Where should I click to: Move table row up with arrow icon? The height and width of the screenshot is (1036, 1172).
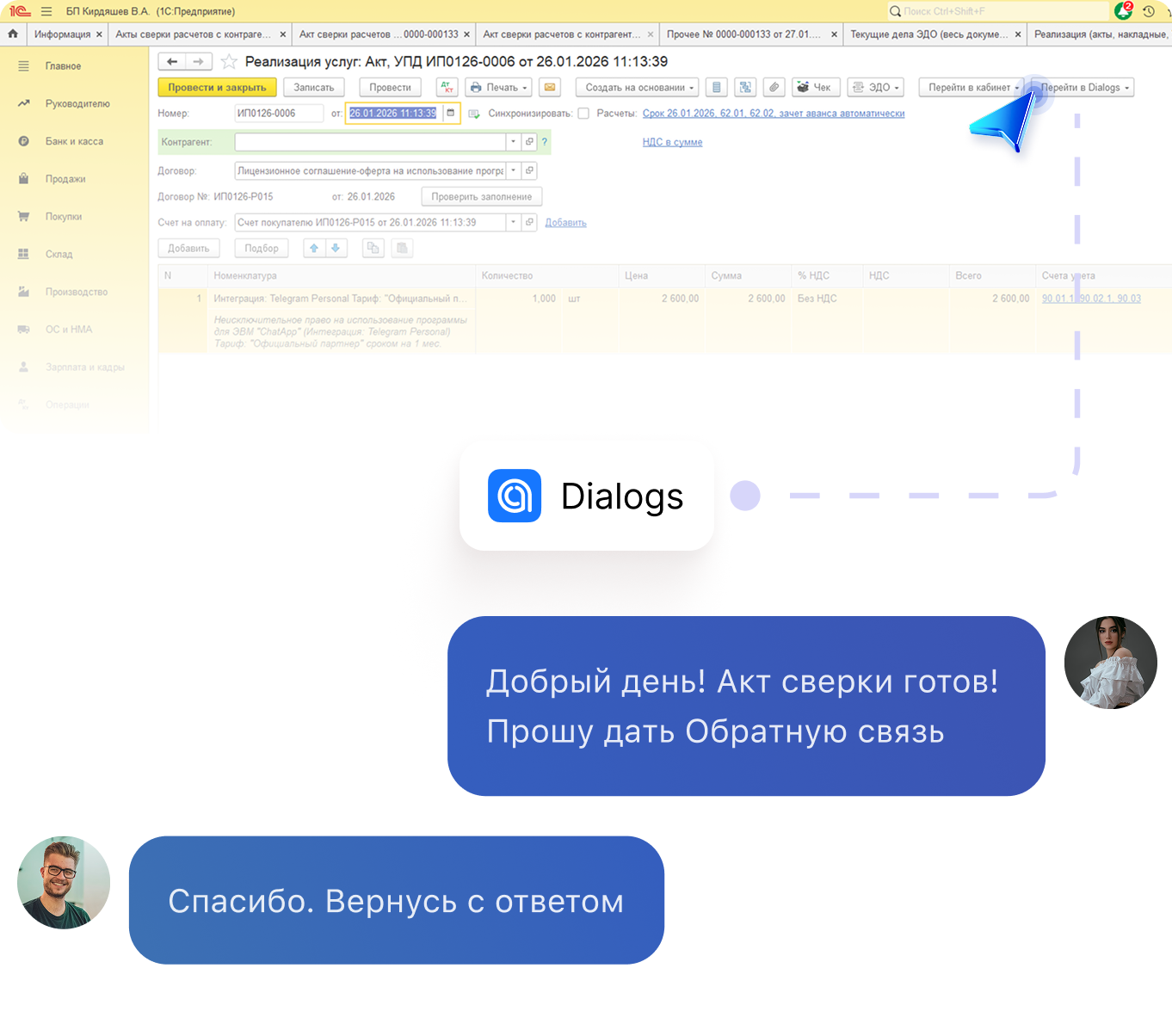314,249
